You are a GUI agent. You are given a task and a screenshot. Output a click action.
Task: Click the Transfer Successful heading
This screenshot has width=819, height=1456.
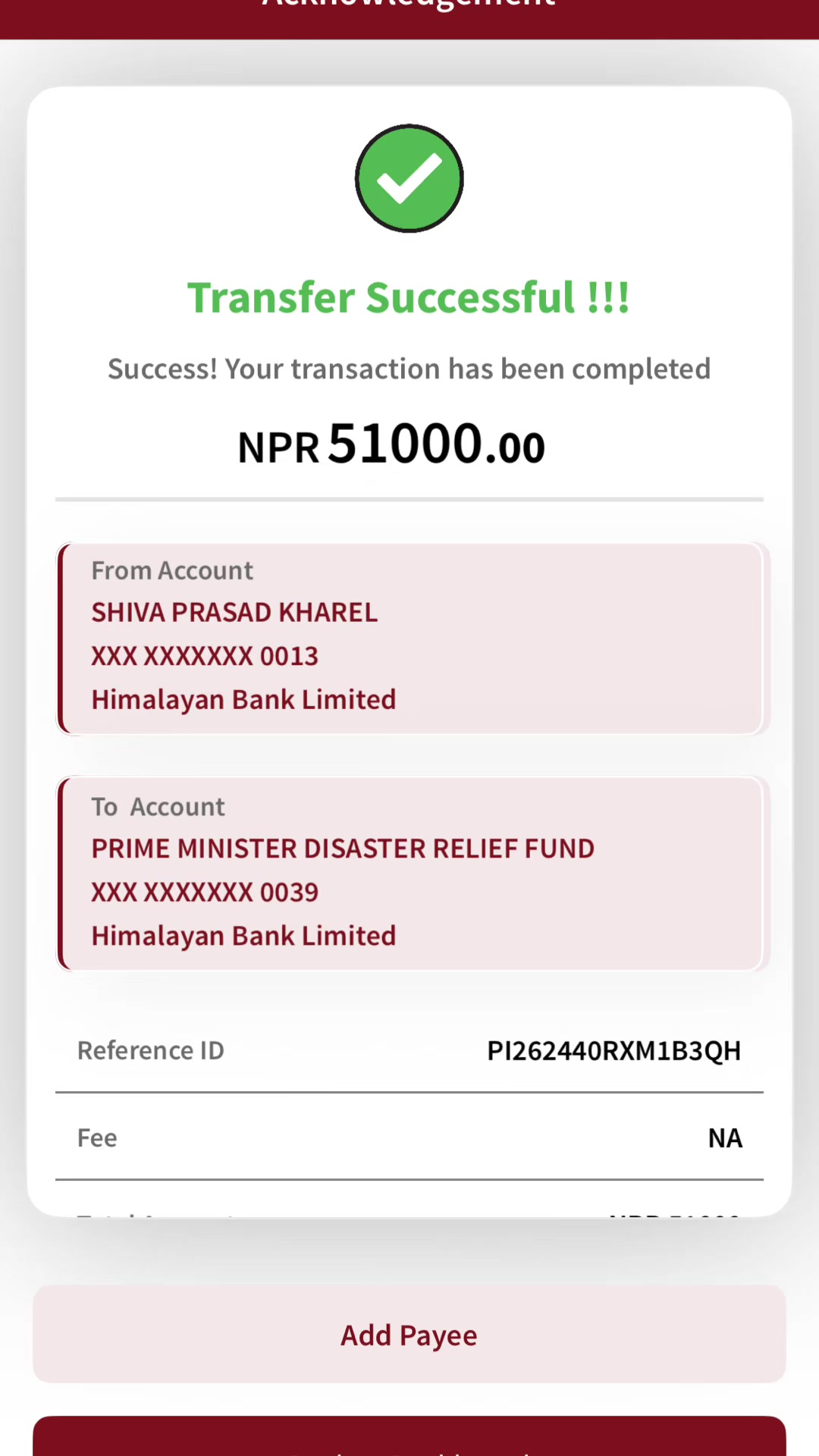click(x=409, y=297)
